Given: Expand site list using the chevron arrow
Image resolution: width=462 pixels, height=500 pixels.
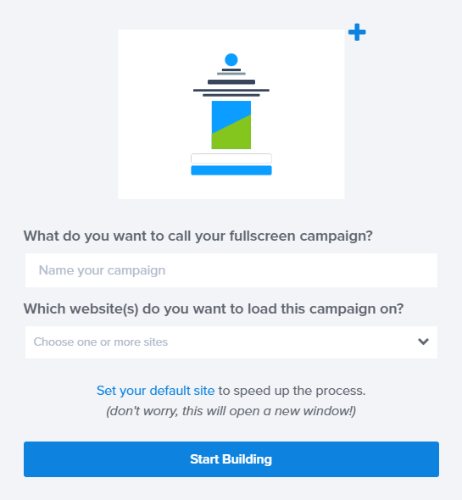Looking at the screenshot, I should pos(423,342).
